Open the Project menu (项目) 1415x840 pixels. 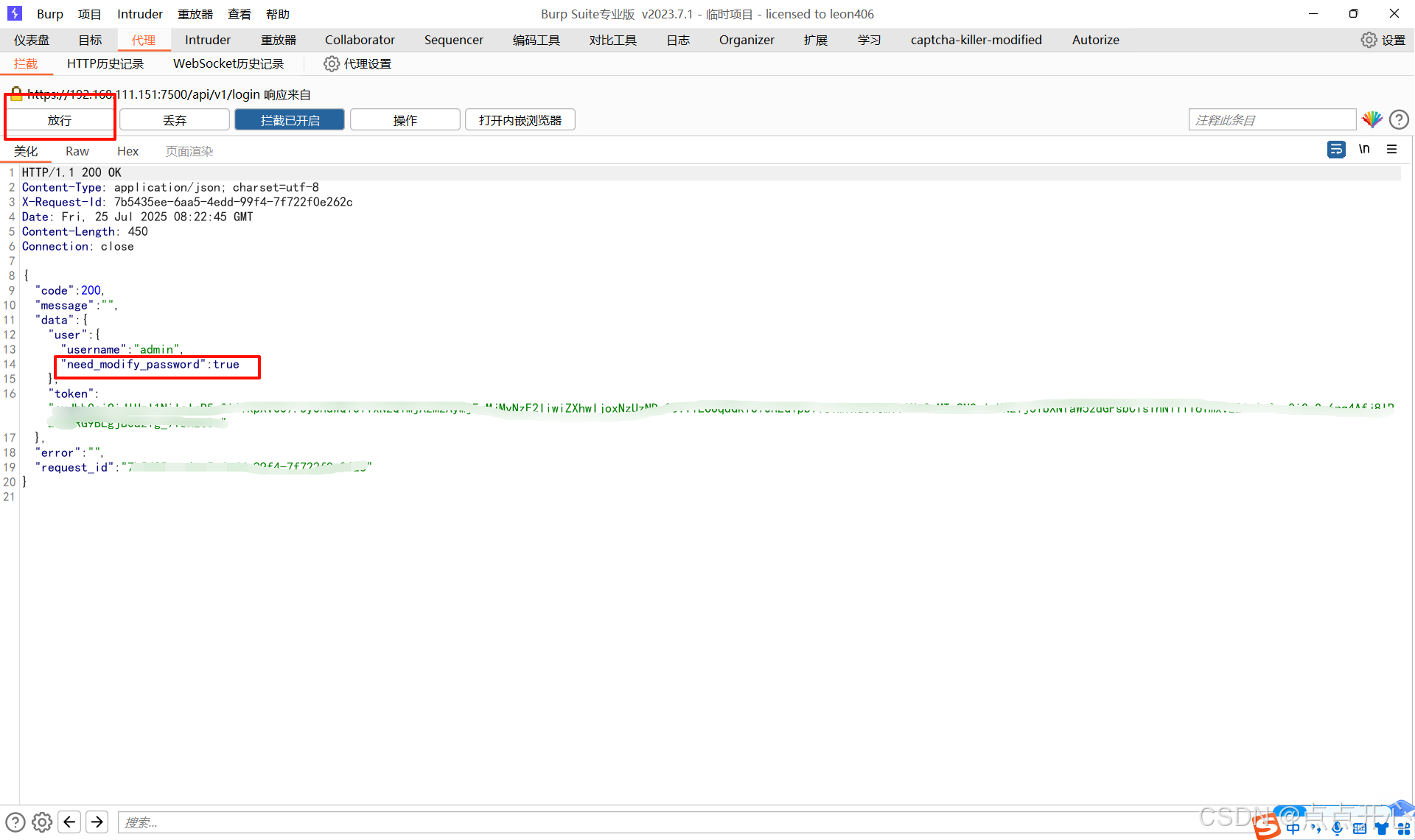tap(90, 14)
